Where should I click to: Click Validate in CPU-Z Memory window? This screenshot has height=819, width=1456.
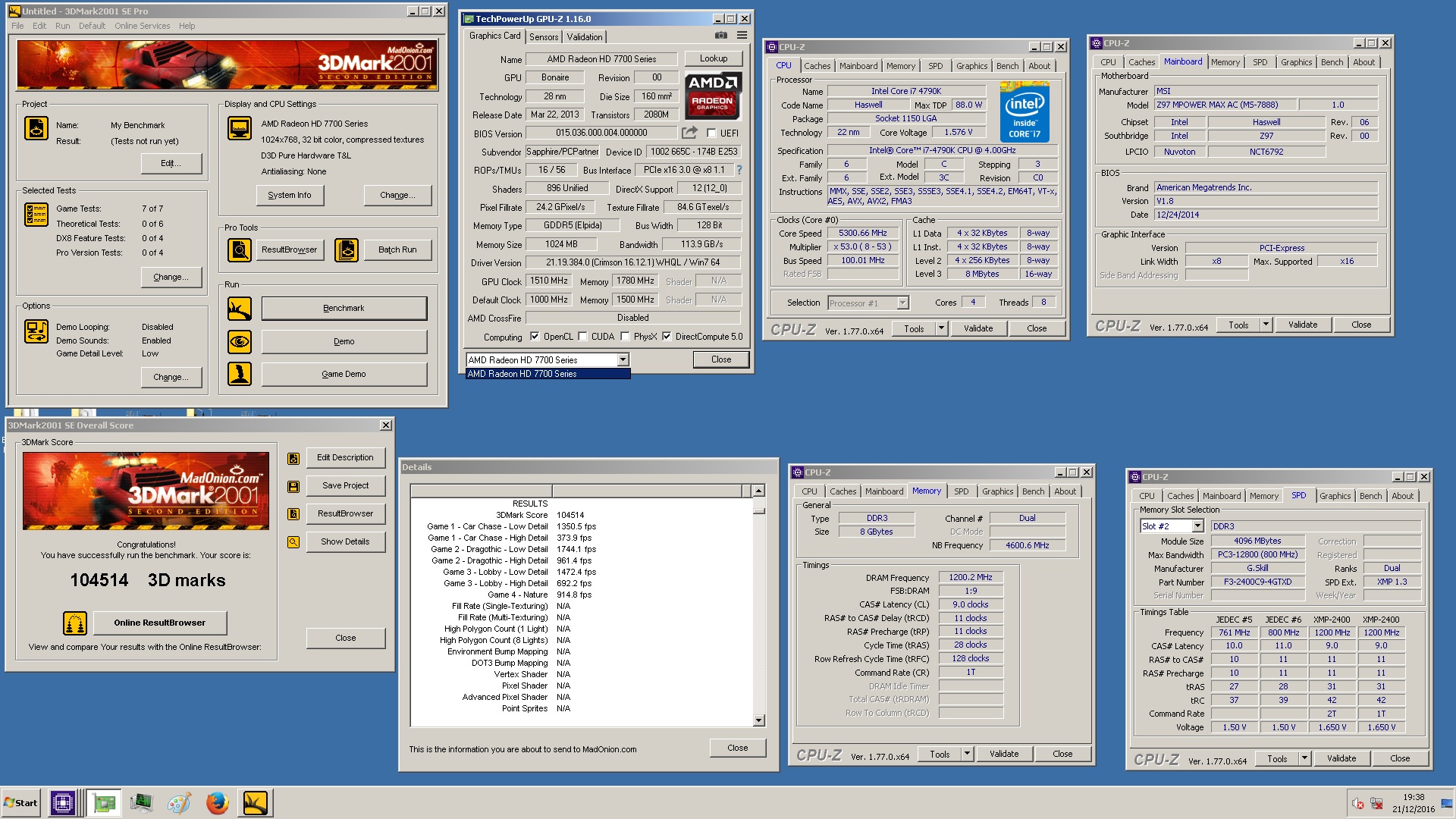coord(1004,755)
